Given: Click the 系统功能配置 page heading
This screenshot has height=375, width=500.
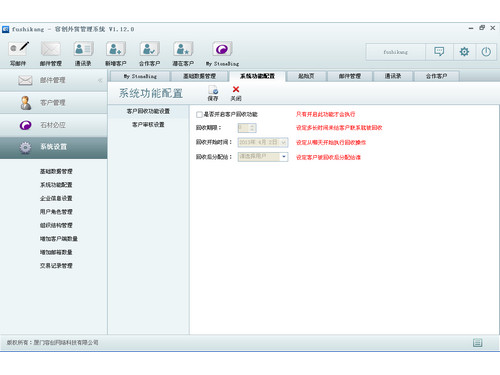Looking at the screenshot, I should tap(151, 93).
